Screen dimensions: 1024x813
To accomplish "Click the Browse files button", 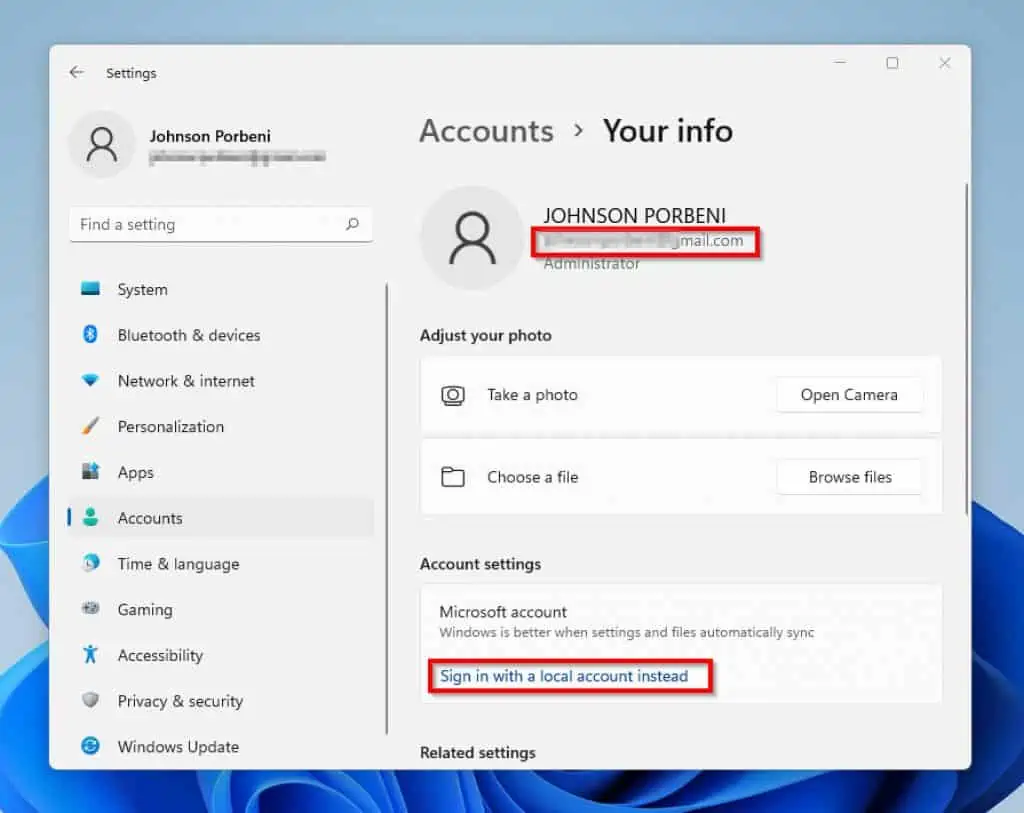I will click(x=849, y=477).
